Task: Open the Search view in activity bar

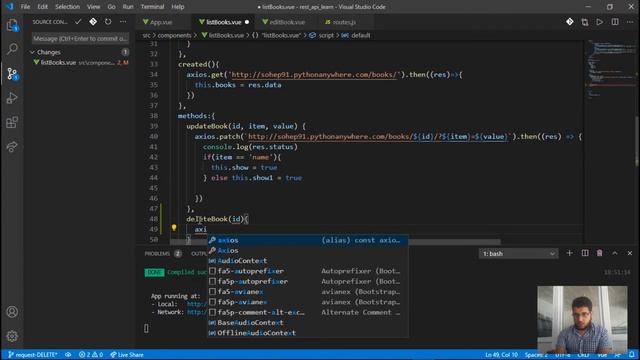Action: (x=12, y=49)
